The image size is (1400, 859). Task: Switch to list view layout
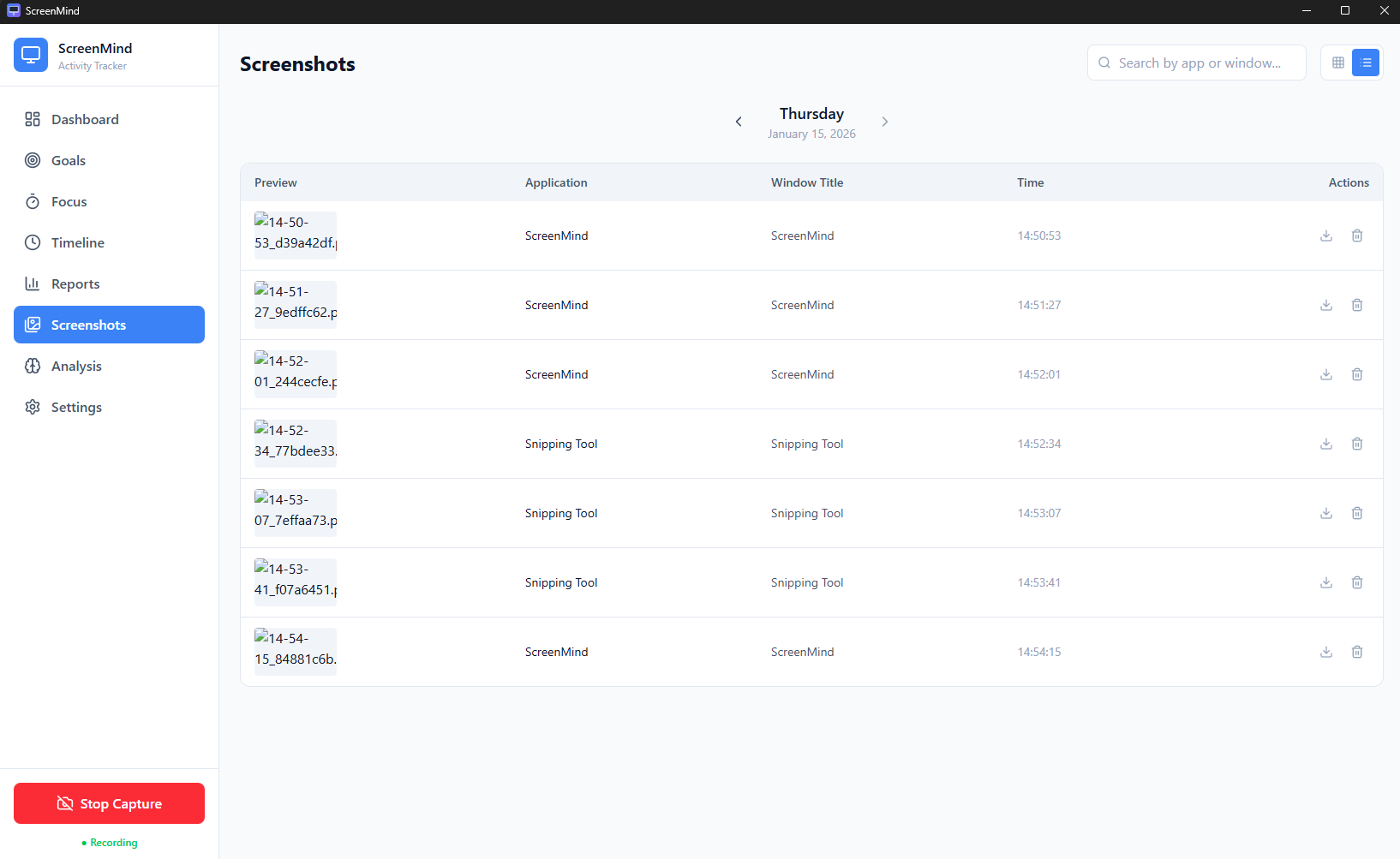(x=1366, y=62)
